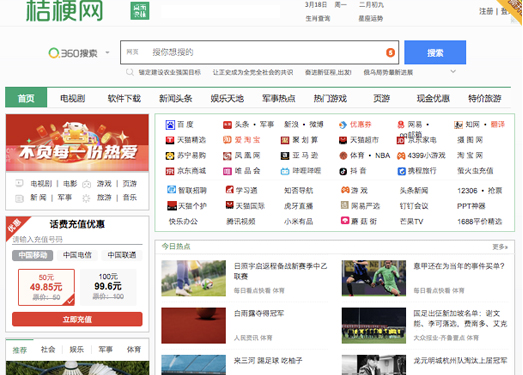Open the Mogujie pink icon

[345, 221]
